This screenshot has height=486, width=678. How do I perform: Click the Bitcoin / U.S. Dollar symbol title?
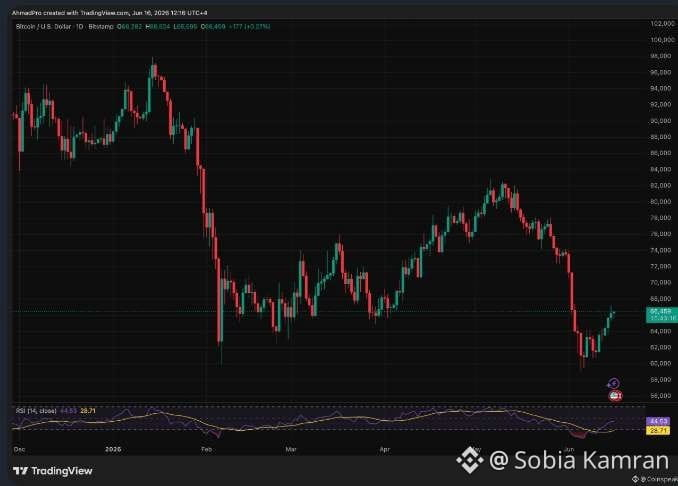[x=43, y=26]
